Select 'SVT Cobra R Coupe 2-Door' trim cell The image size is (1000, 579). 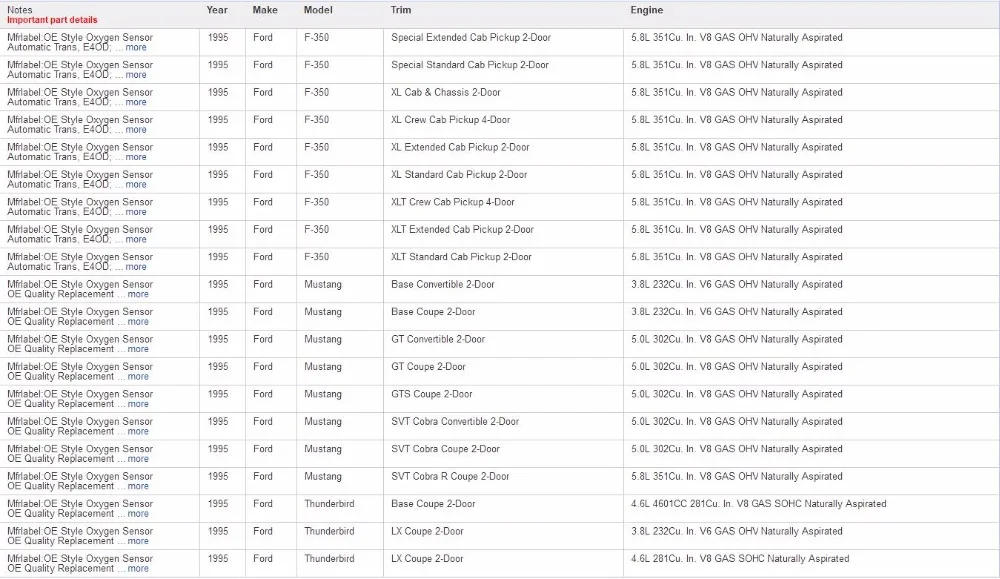450,476
